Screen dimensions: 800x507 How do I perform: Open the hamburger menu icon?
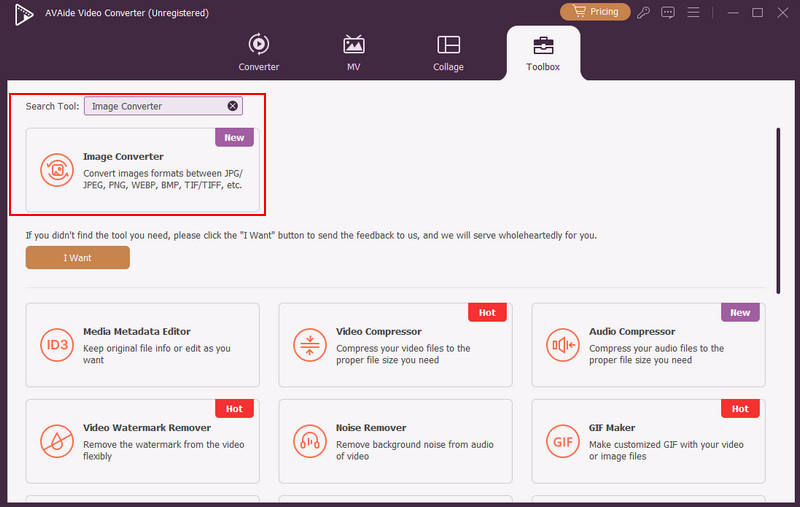[693, 12]
